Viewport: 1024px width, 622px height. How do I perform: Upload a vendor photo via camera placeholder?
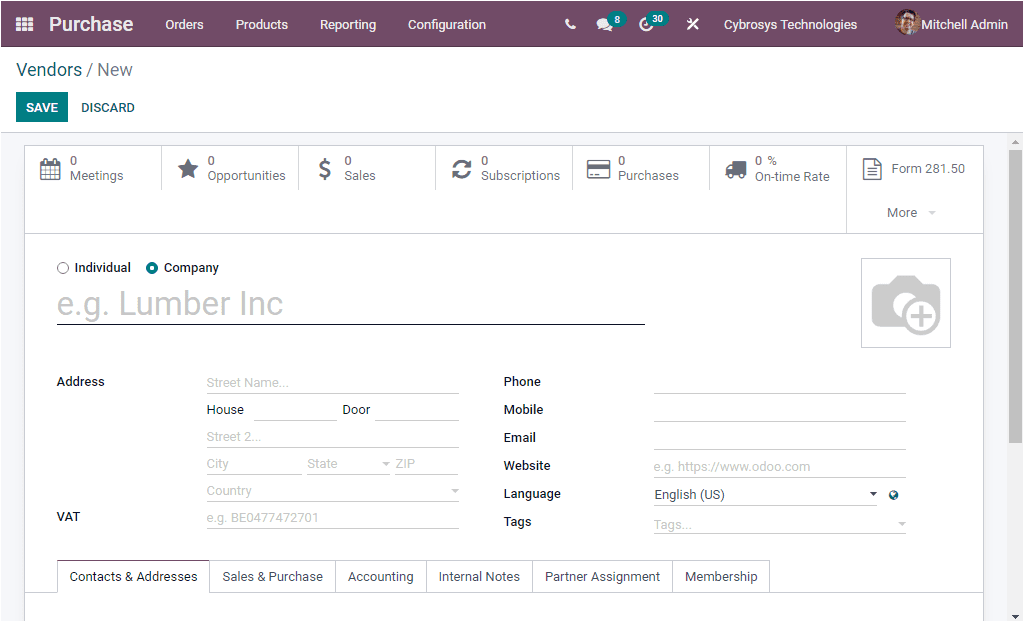point(905,302)
